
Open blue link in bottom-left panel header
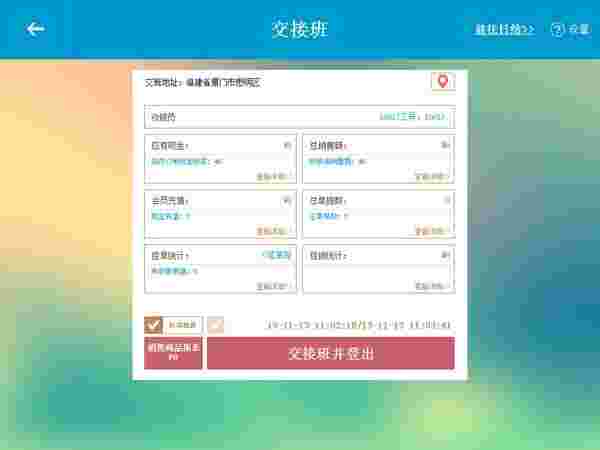(x=277, y=255)
